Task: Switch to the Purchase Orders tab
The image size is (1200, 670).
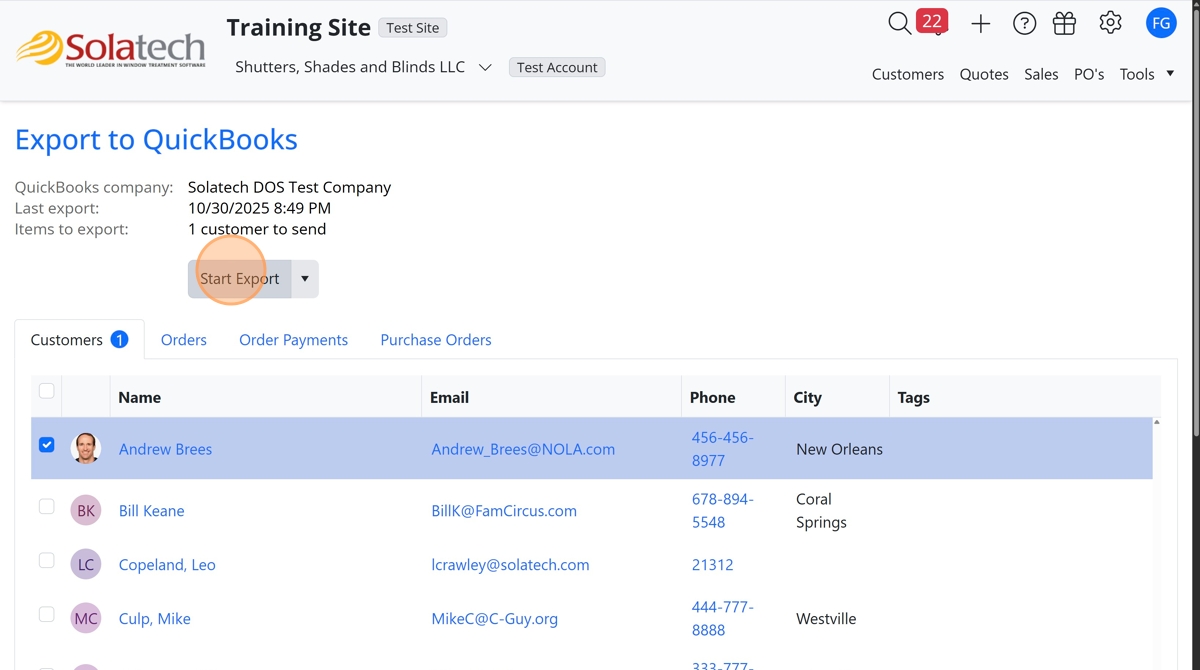Action: [x=436, y=340]
